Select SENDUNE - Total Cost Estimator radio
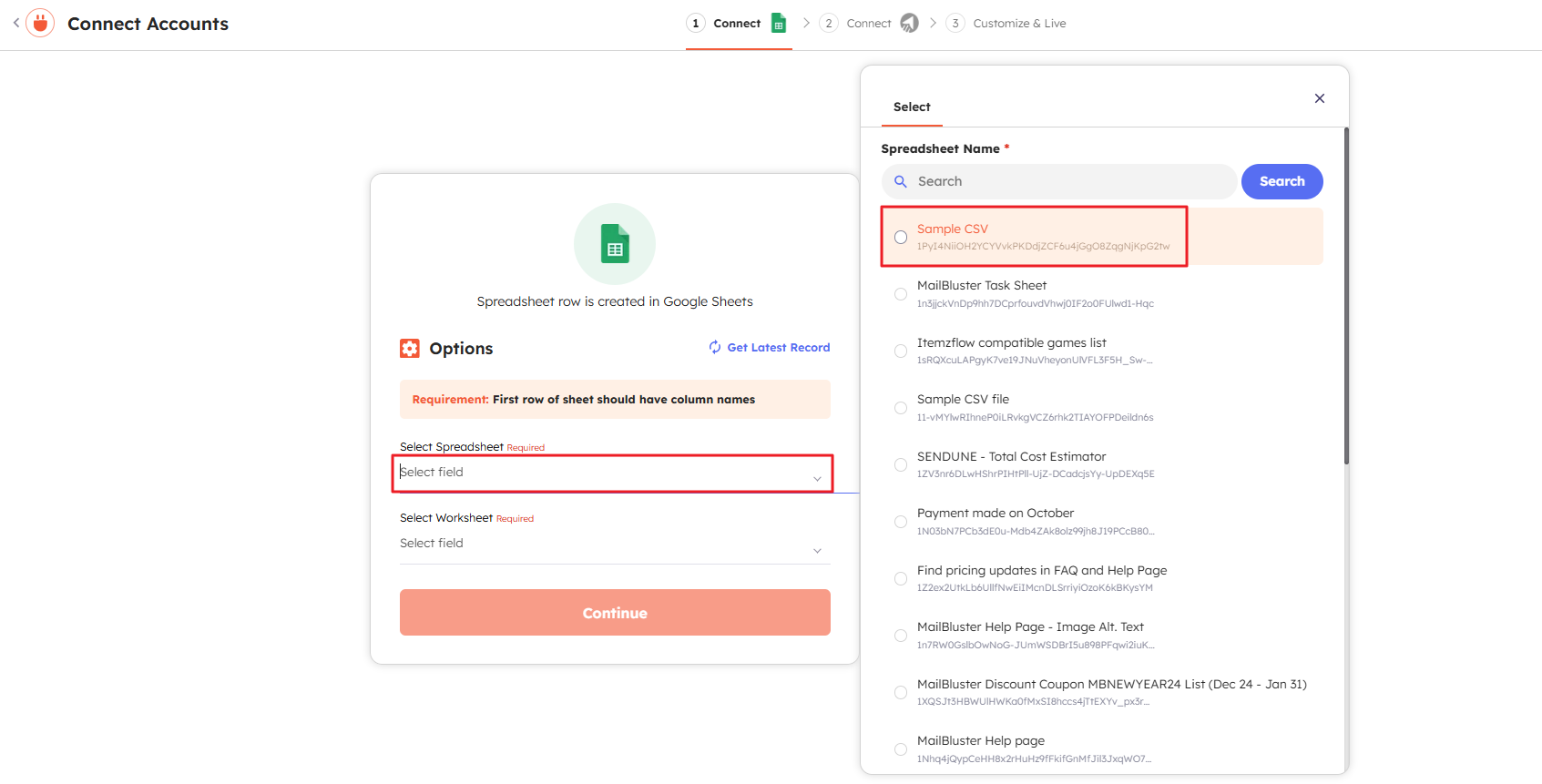Image resolution: width=1542 pixels, height=784 pixels. click(x=901, y=465)
